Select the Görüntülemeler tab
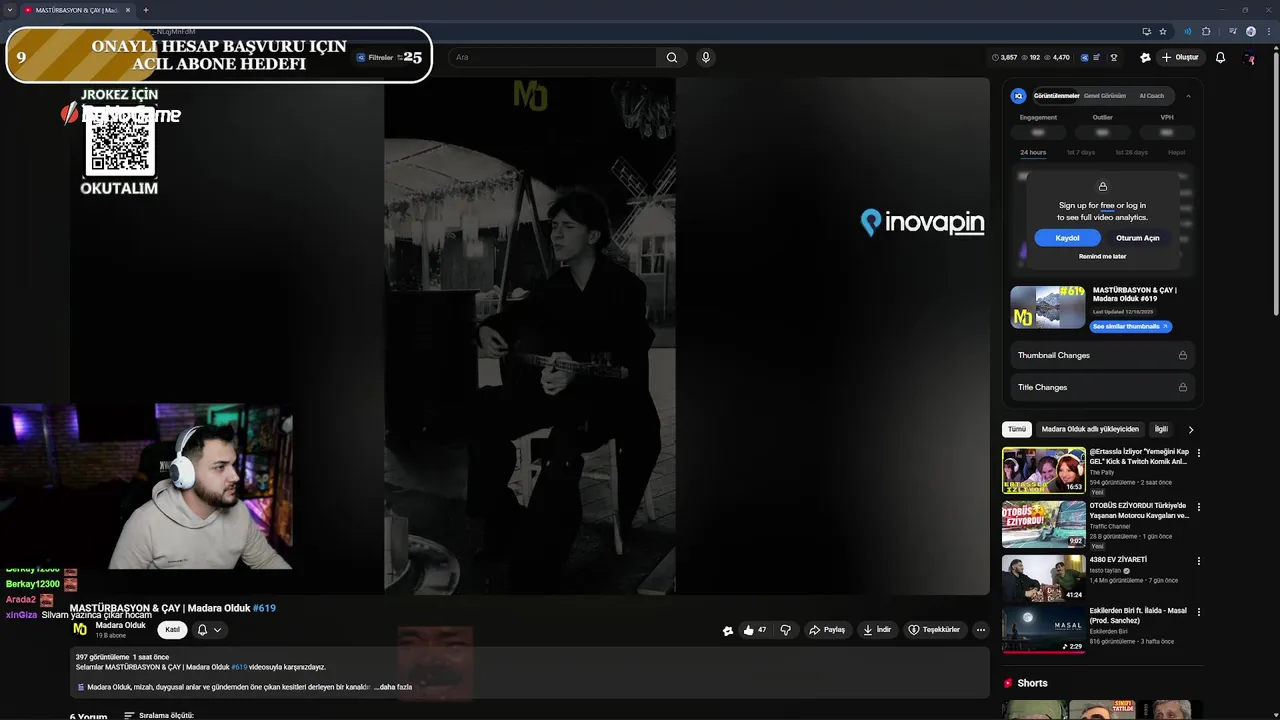Image resolution: width=1280 pixels, height=720 pixels. [x=1056, y=96]
